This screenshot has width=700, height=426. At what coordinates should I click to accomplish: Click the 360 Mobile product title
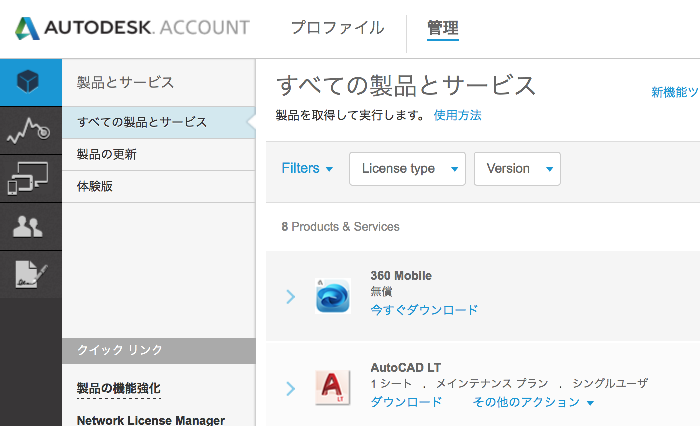pyautogui.click(x=401, y=276)
